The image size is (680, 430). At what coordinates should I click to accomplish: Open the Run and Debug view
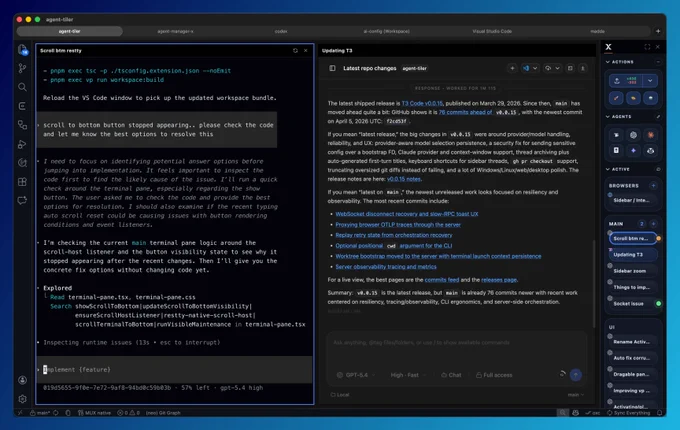(x=22, y=144)
